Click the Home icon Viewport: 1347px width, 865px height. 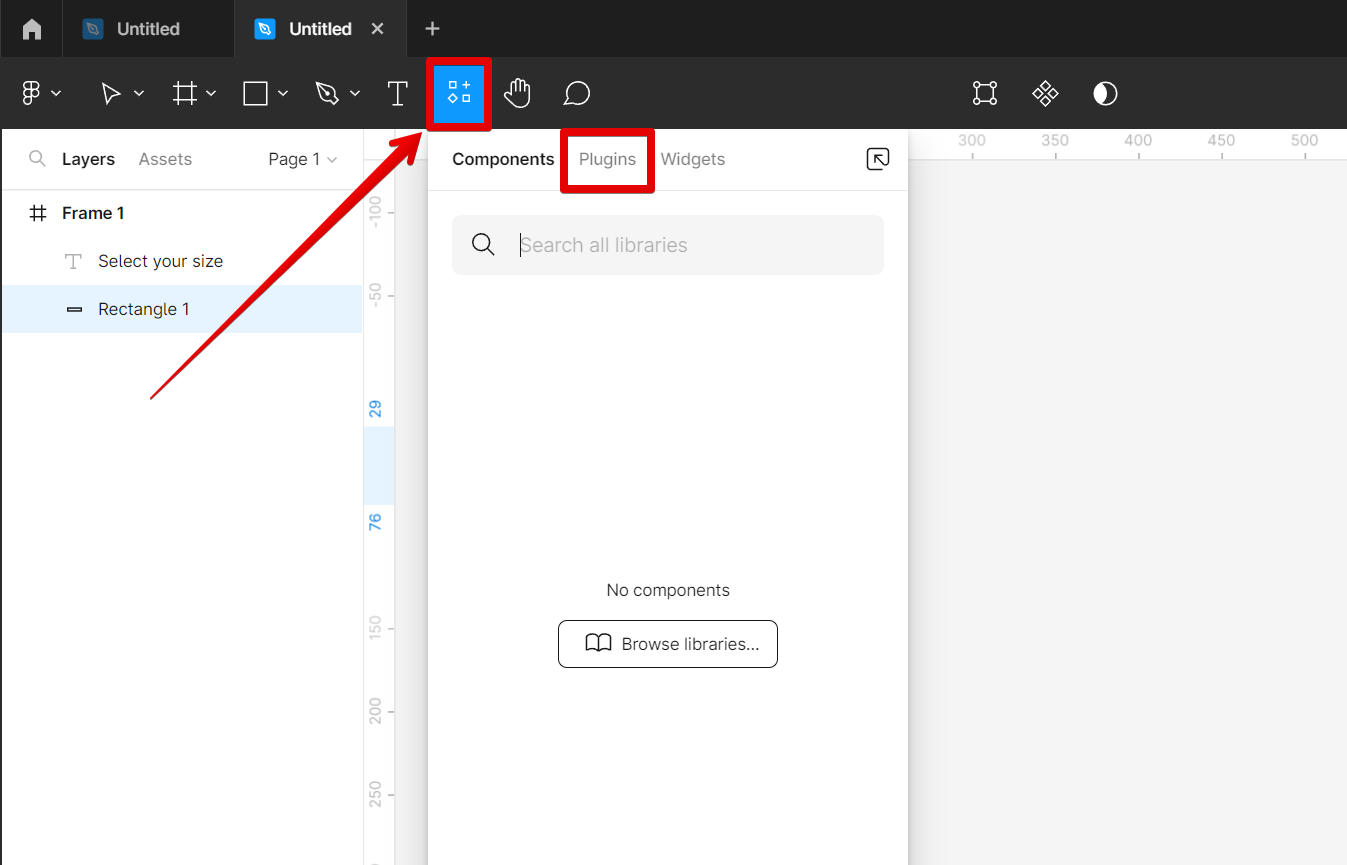pyautogui.click(x=32, y=29)
